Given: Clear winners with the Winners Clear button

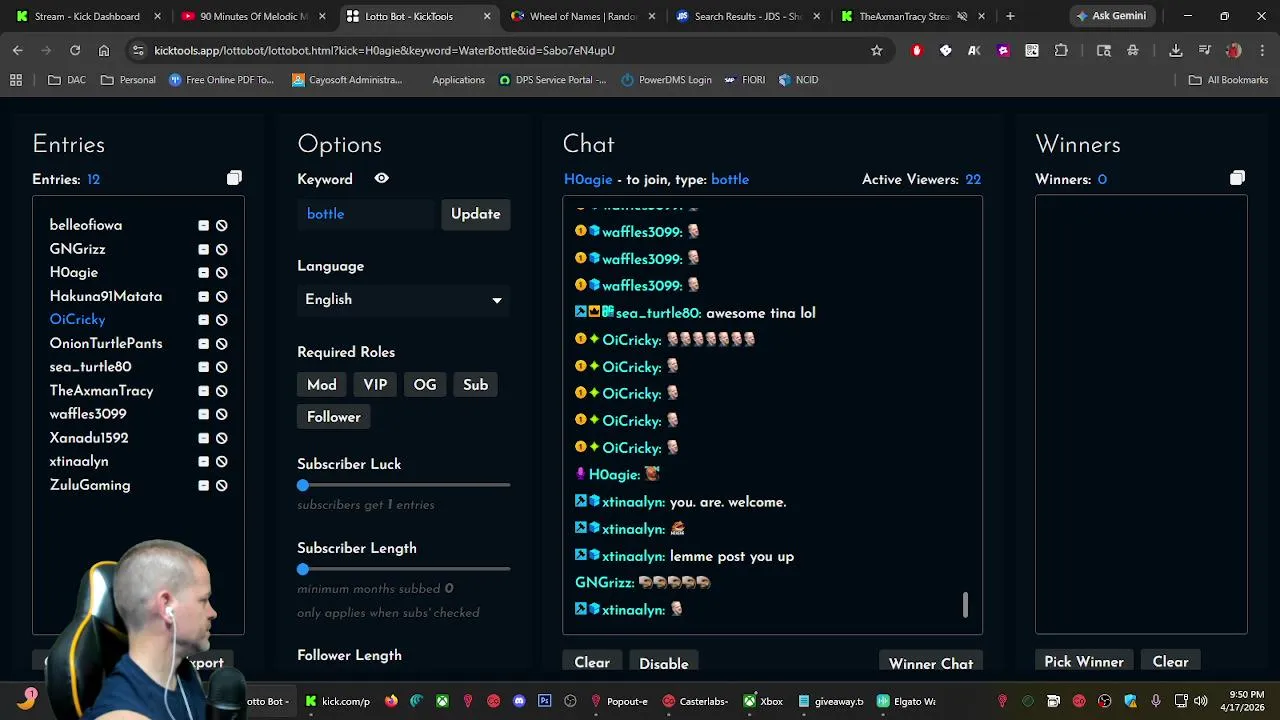Looking at the screenshot, I should 1170,662.
